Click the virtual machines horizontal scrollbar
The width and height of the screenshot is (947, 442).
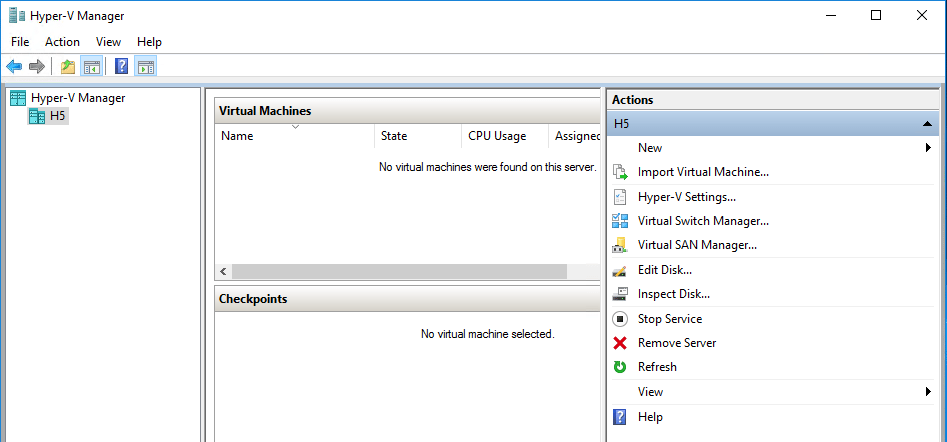click(x=399, y=272)
